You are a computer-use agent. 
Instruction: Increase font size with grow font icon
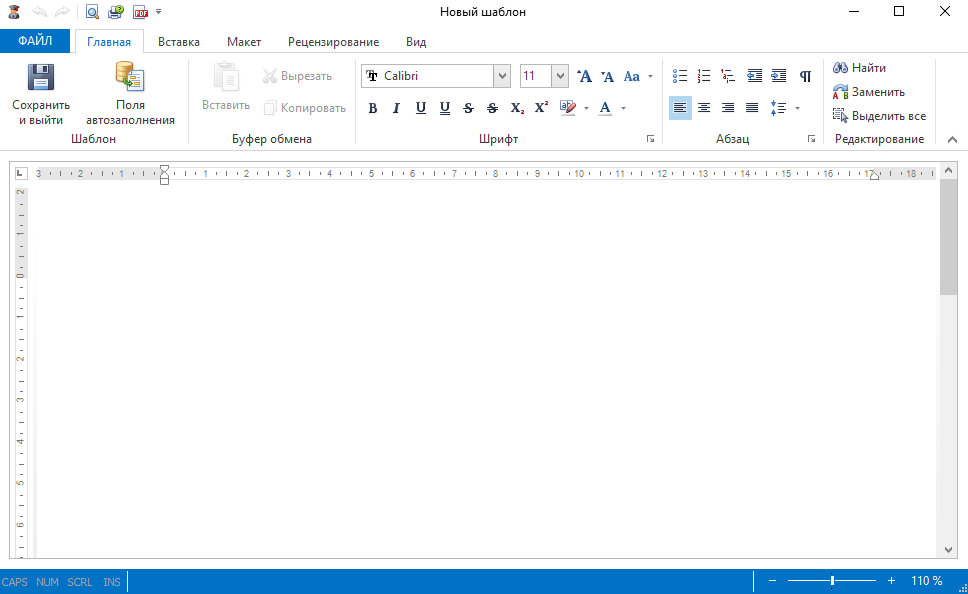click(x=584, y=76)
